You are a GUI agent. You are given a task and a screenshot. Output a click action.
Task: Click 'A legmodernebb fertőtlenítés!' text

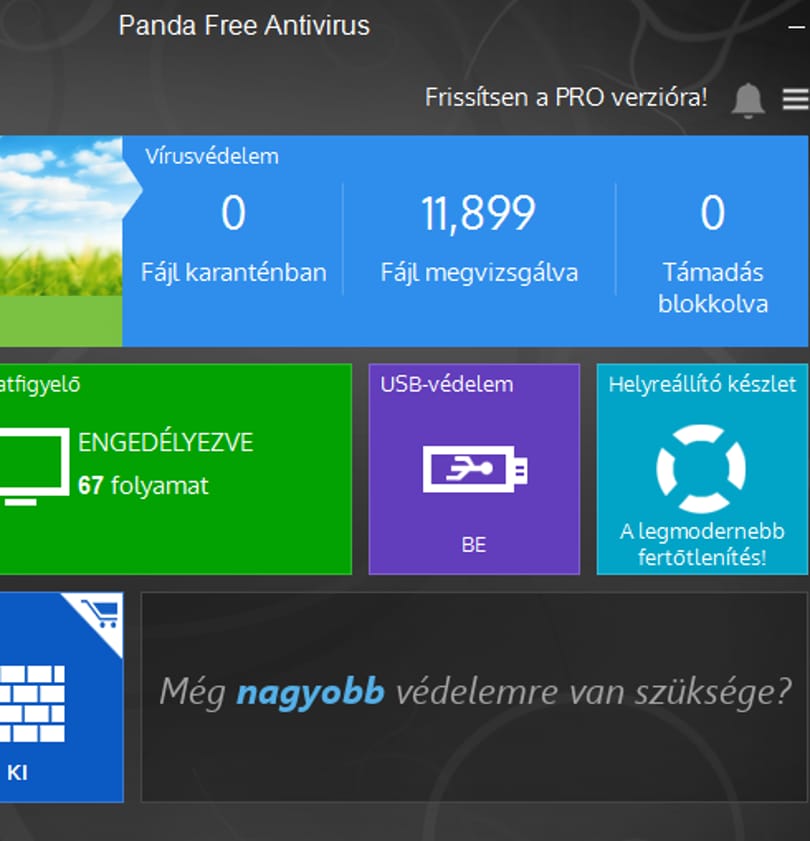(702, 544)
